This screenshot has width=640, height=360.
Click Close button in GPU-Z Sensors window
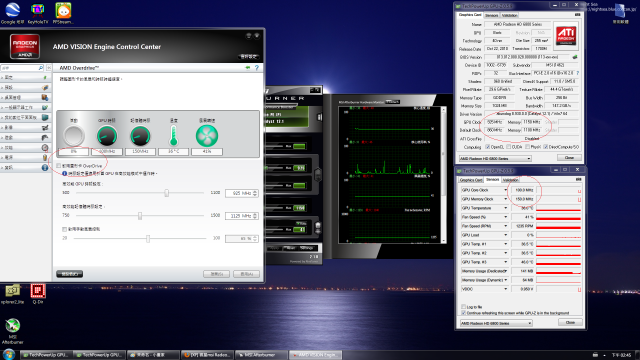pyautogui.click(x=570, y=322)
